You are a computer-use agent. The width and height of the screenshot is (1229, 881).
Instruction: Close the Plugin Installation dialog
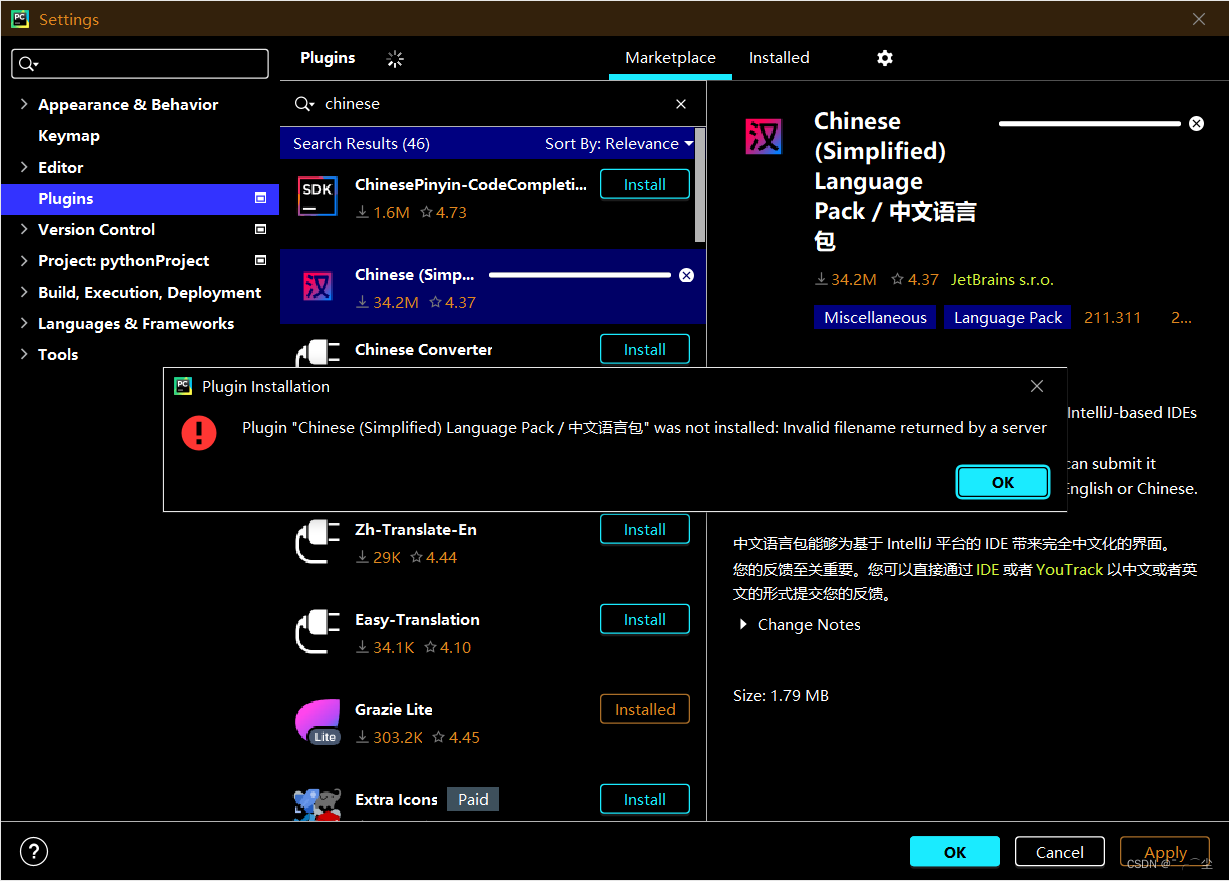click(1037, 386)
